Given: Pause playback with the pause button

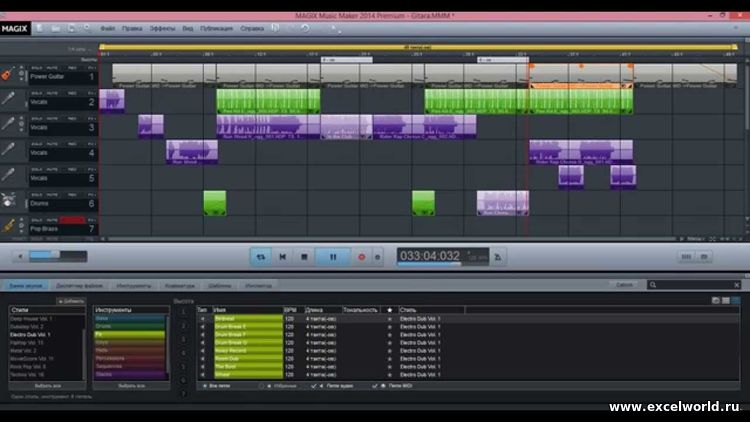Looking at the screenshot, I should click(333, 257).
